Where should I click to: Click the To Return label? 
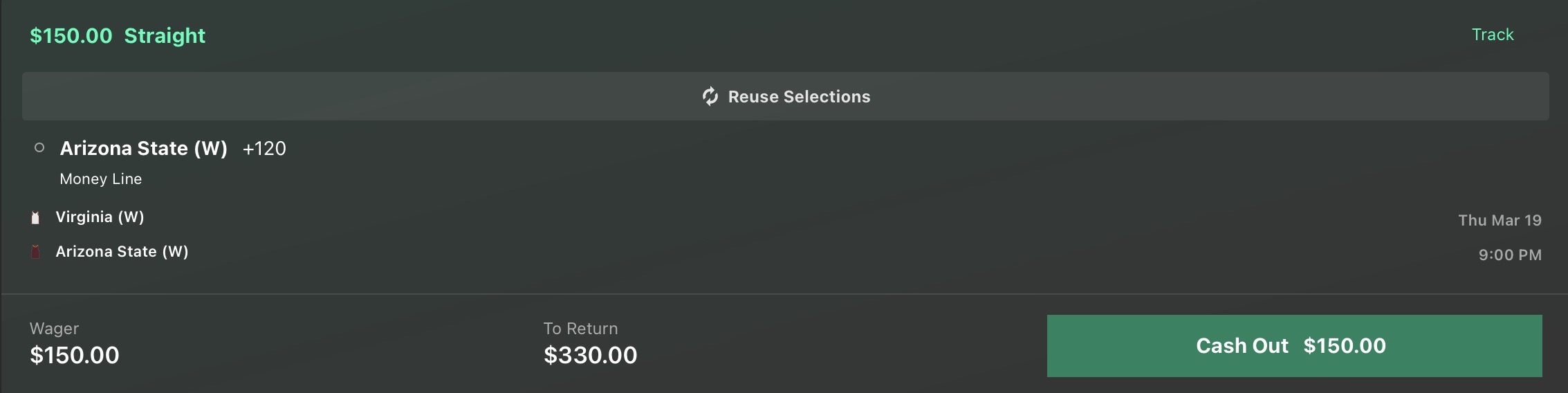[x=580, y=329]
